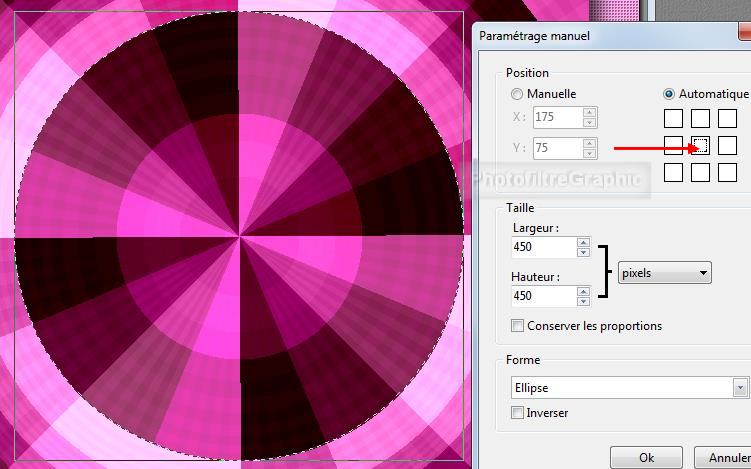This screenshot has width=751, height=469.
Task: Choose the middle-right position anchor box
Action: 727,146
